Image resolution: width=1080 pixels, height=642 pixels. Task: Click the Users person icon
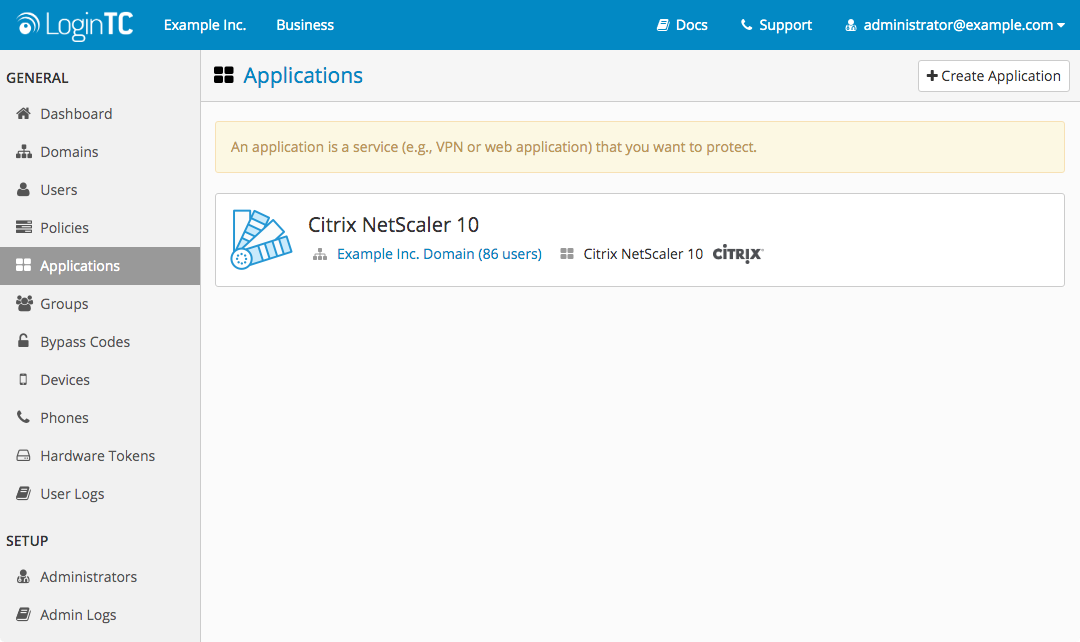[x=23, y=189]
